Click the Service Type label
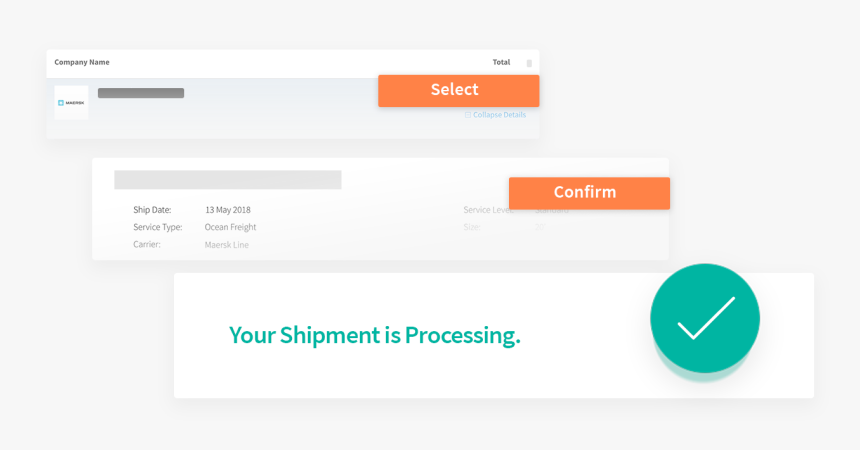 point(158,227)
